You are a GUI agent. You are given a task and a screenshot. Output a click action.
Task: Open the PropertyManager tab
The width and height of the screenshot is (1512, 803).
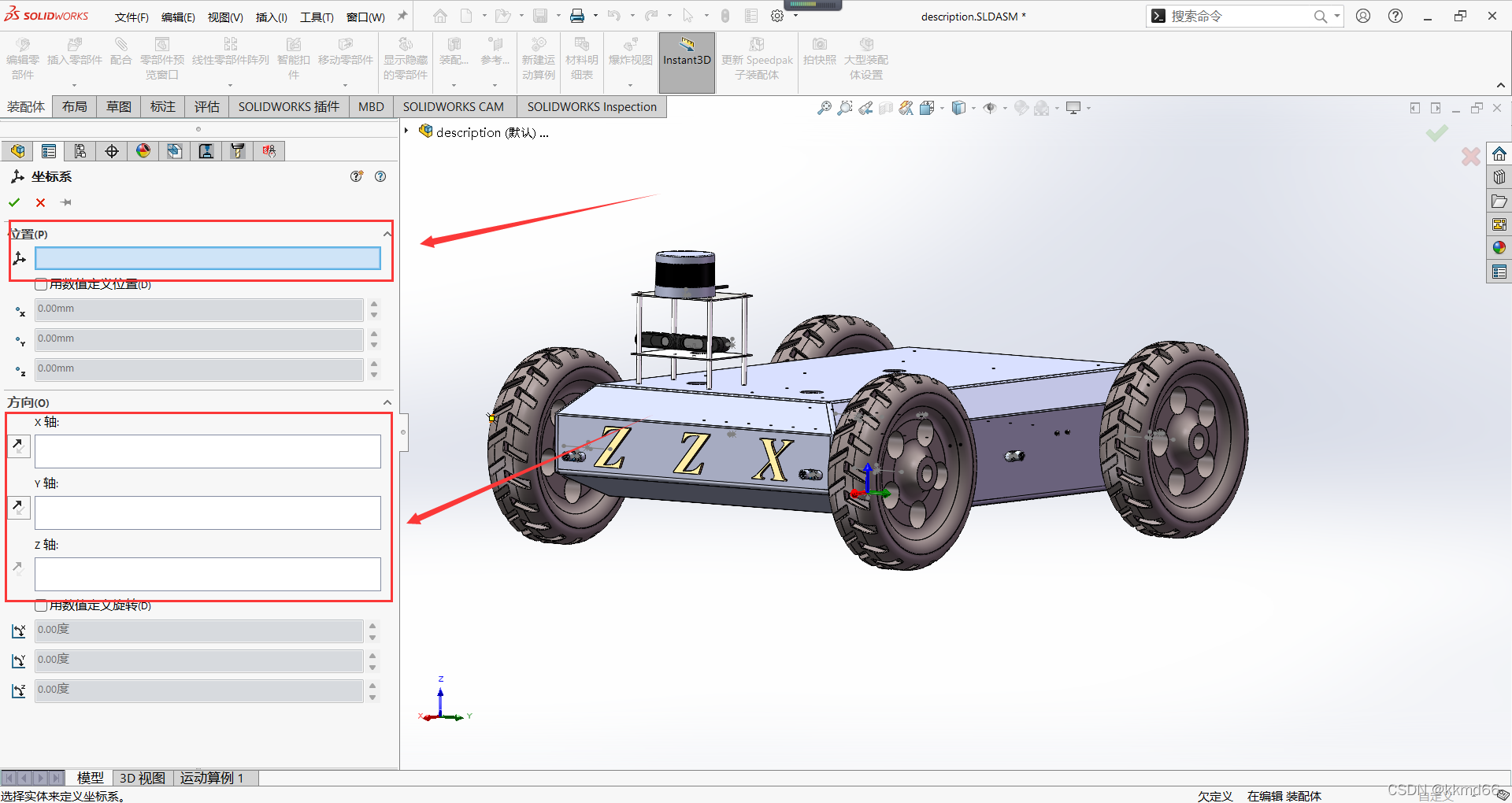point(49,151)
